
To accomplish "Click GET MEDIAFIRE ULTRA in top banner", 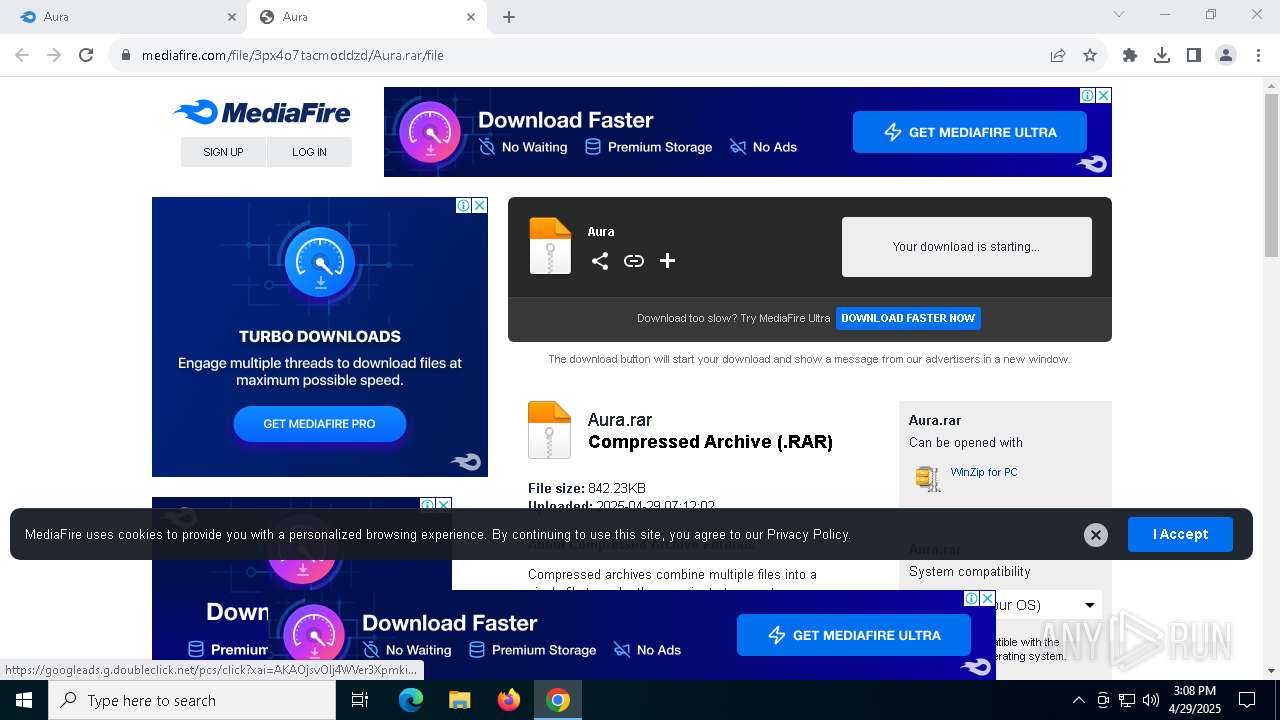I will point(970,132).
